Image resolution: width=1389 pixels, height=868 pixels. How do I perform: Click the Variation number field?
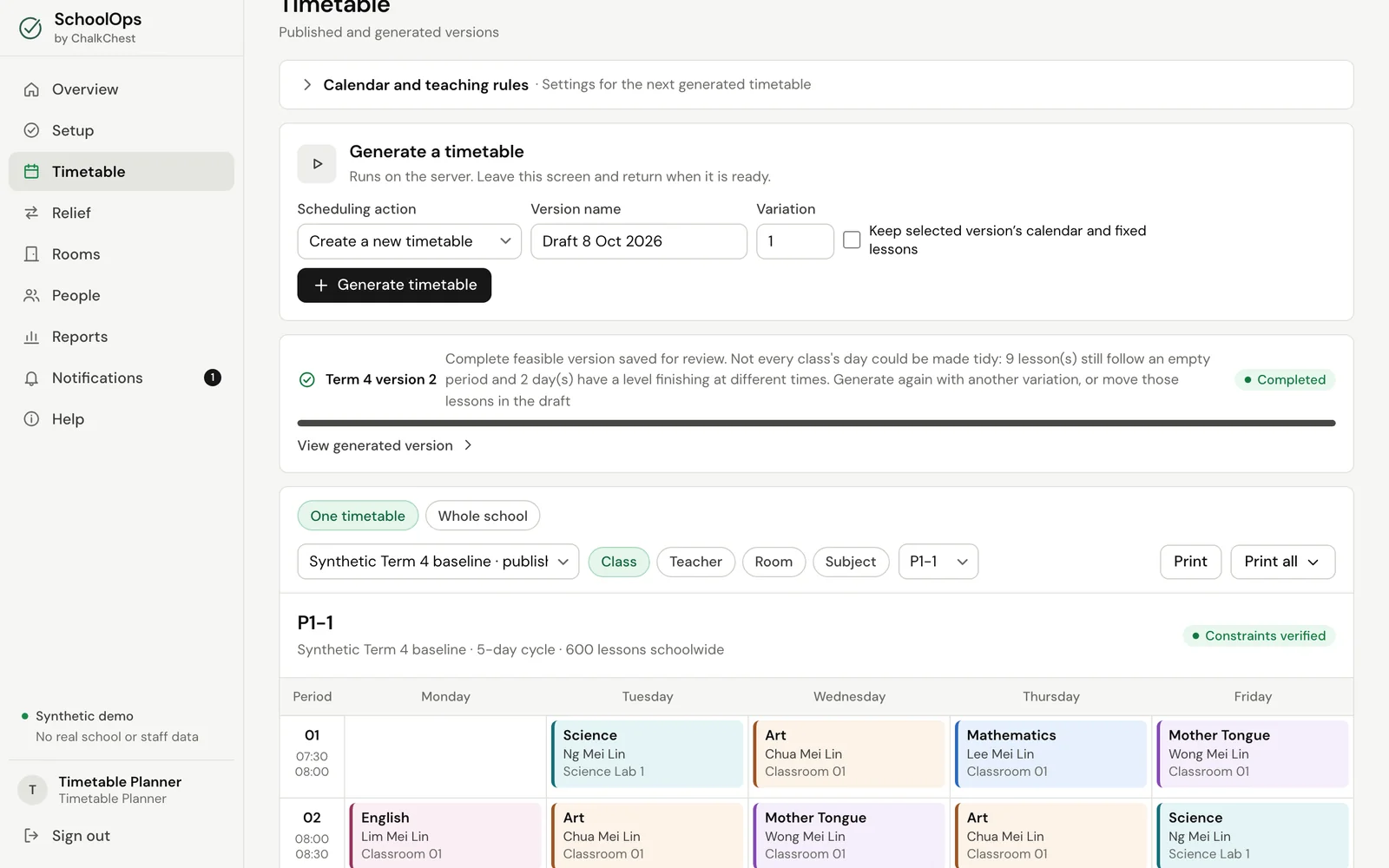click(x=795, y=241)
